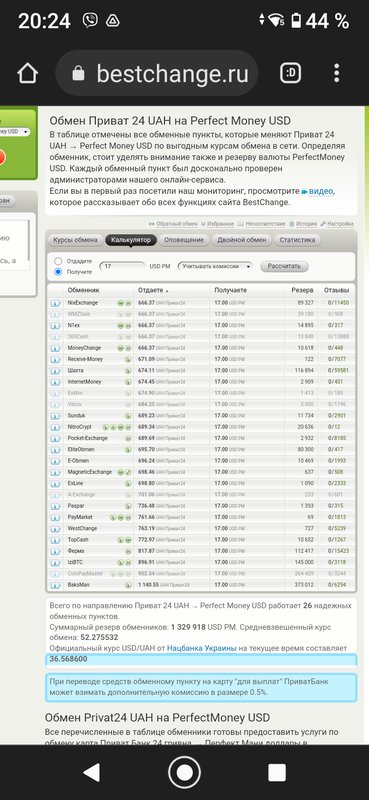Click the info icon beside MoneyChange
The height and width of the screenshot is (800, 369).
coord(55,348)
